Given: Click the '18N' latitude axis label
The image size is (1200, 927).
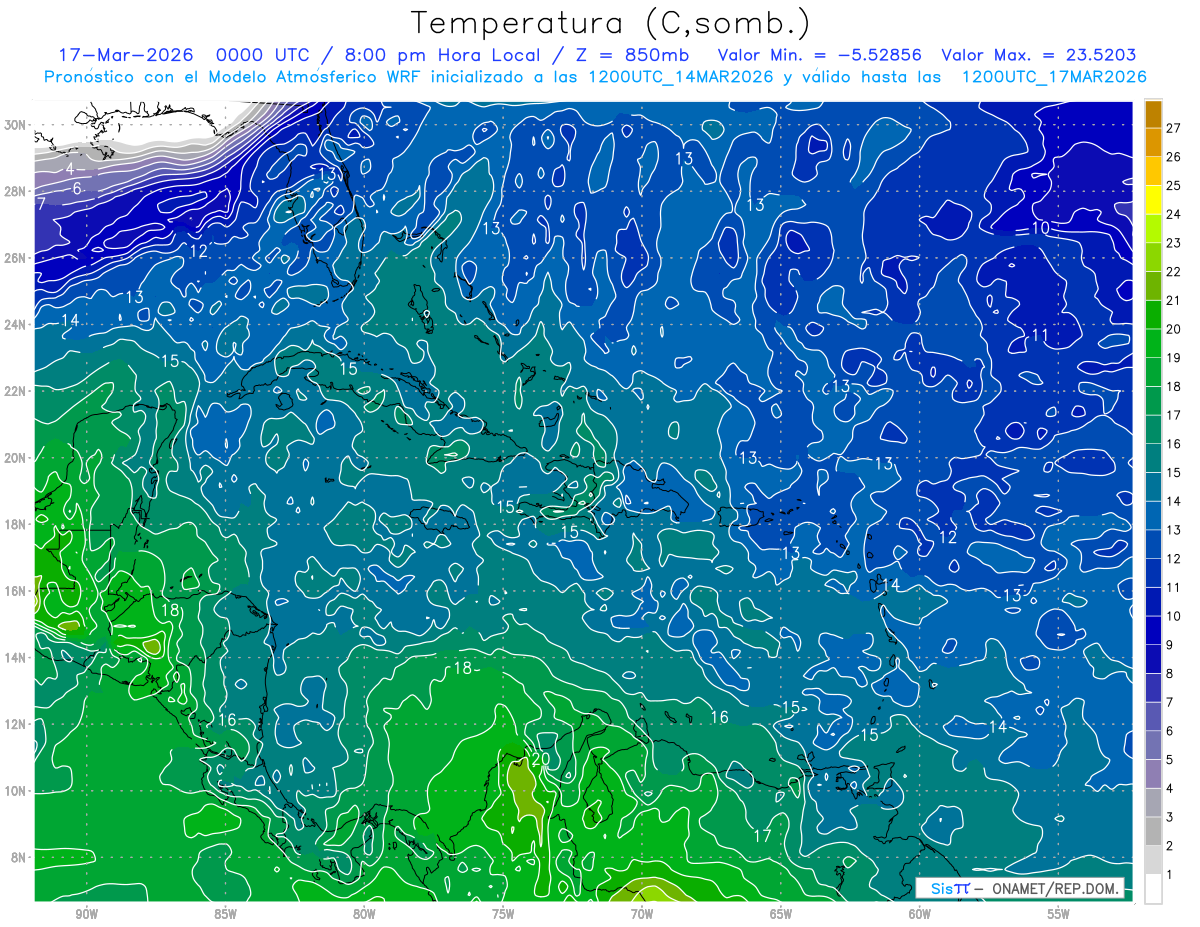Looking at the screenshot, I should (16, 524).
